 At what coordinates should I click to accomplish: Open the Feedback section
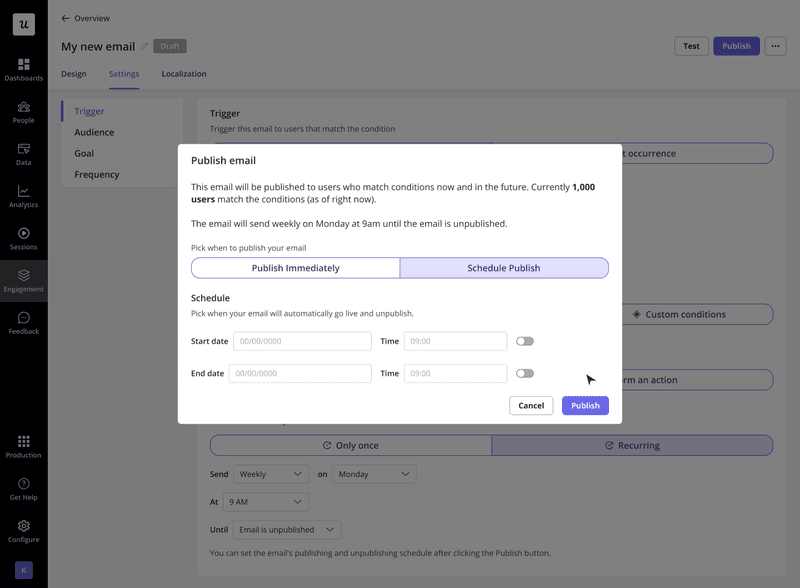click(23, 322)
